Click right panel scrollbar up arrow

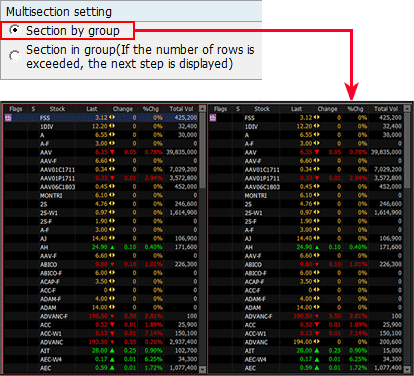pyautogui.click(x=407, y=108)
